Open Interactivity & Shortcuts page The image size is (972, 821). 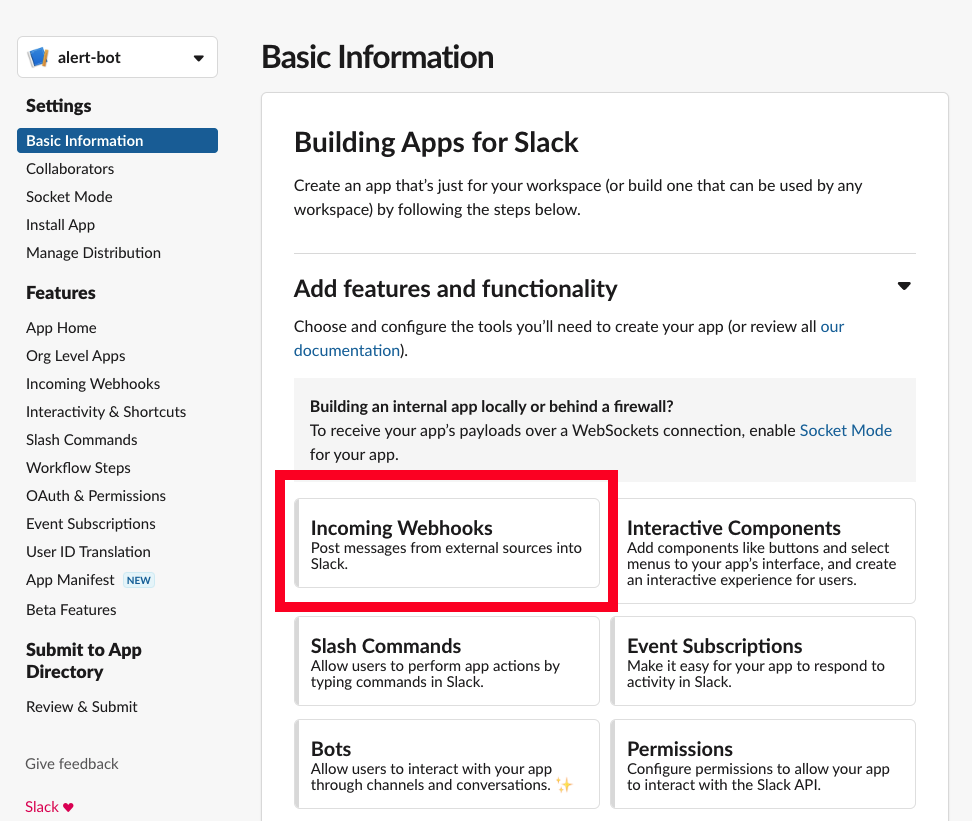pyautogui.click(x=106, y=412)
